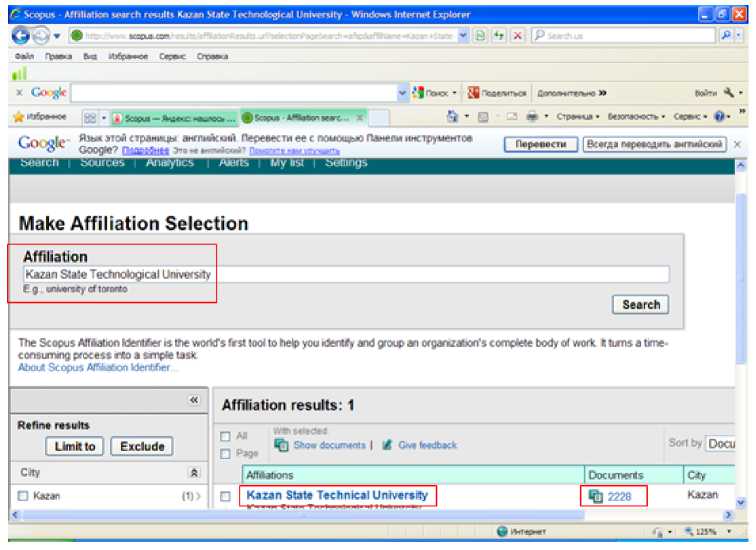
Task: Open the Сервис menu in the menu bar
Action: click(172, 56)
